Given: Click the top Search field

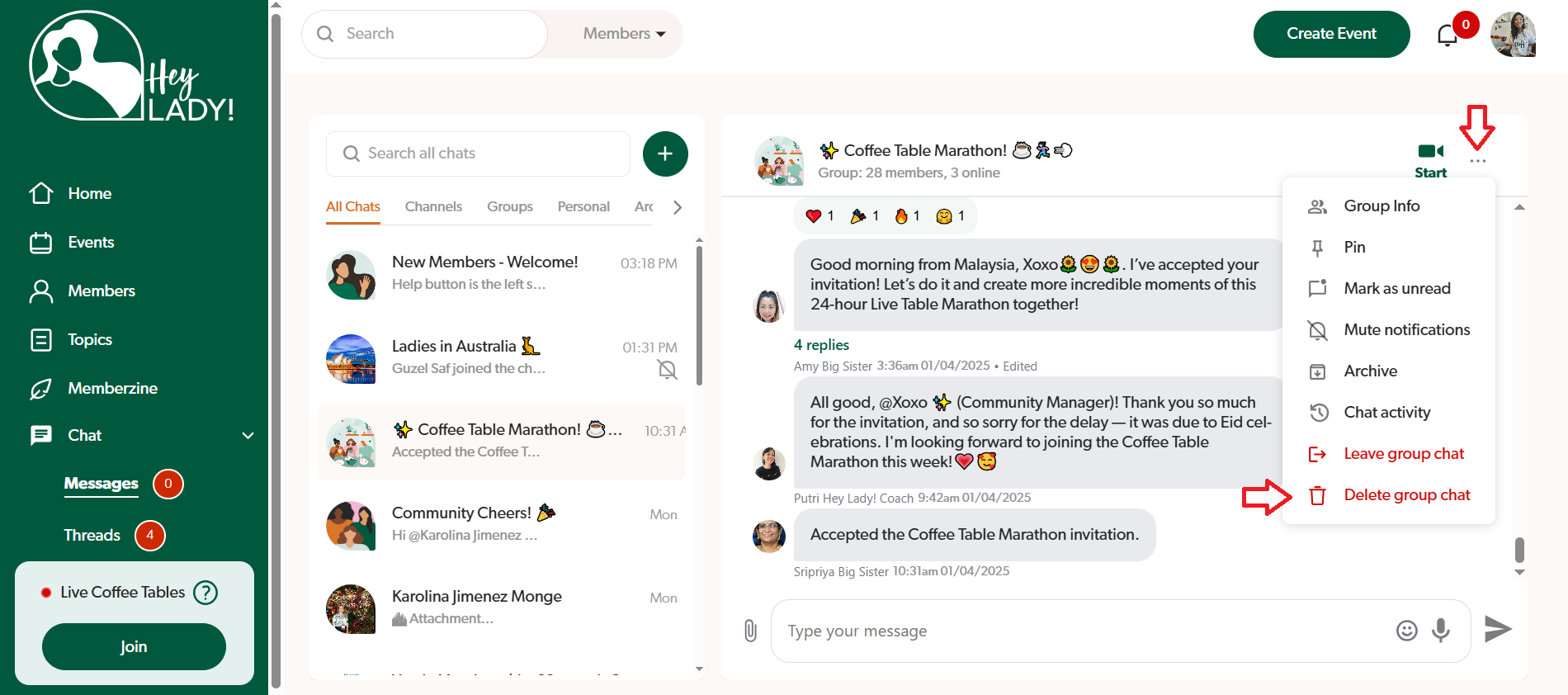Looking at the screenshot, I should (x=425, y=34).
